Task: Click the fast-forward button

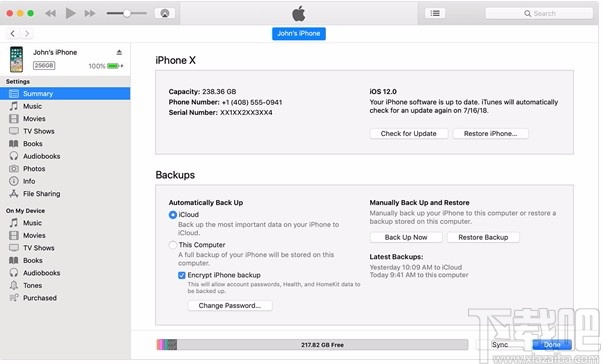Action: point(90,13)
